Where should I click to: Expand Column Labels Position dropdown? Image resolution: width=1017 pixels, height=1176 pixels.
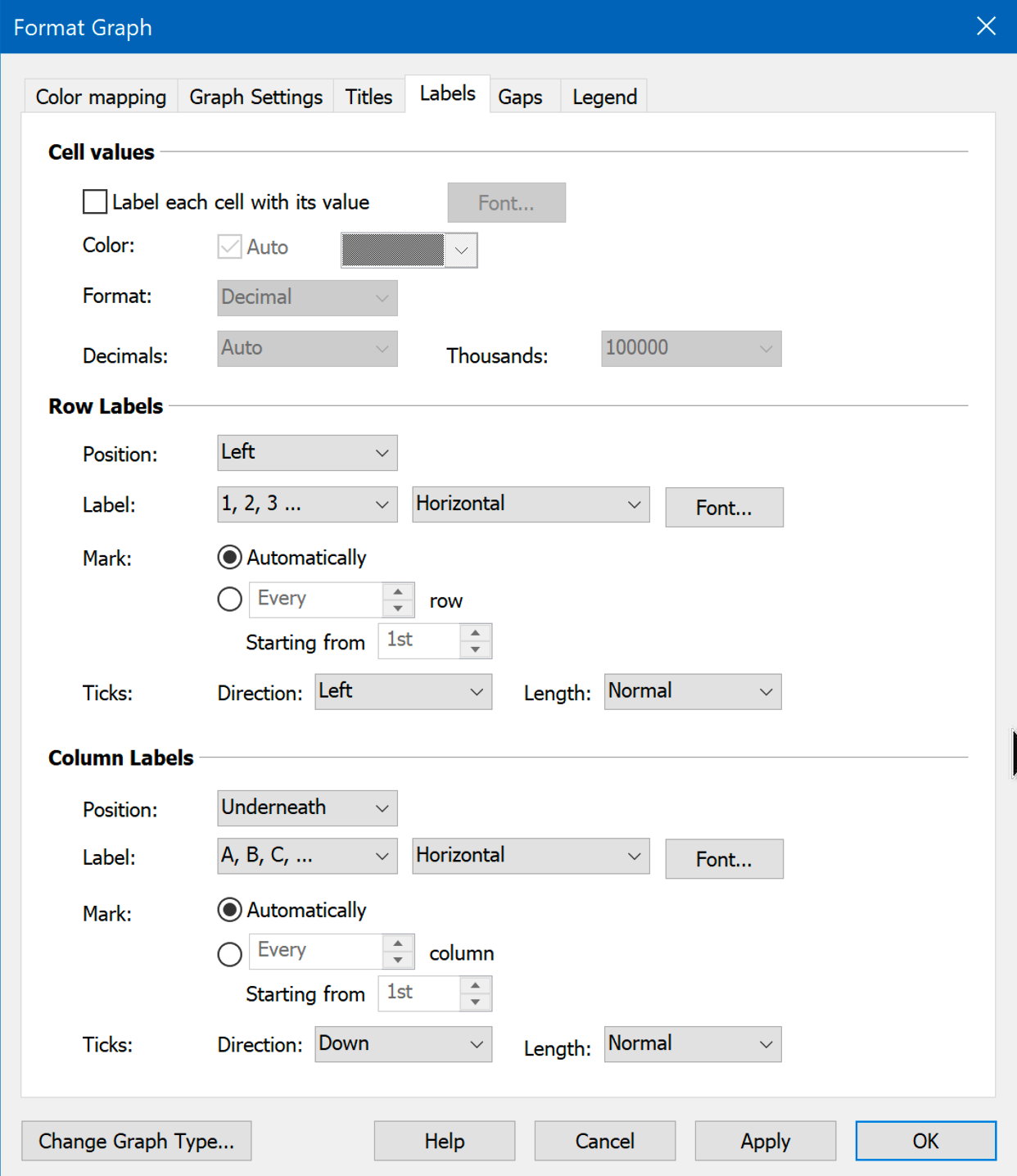(307, 808)
